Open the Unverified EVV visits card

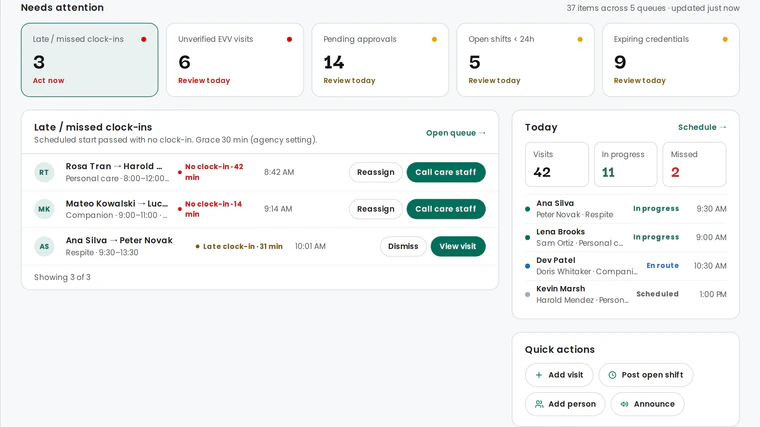(235, 60)
